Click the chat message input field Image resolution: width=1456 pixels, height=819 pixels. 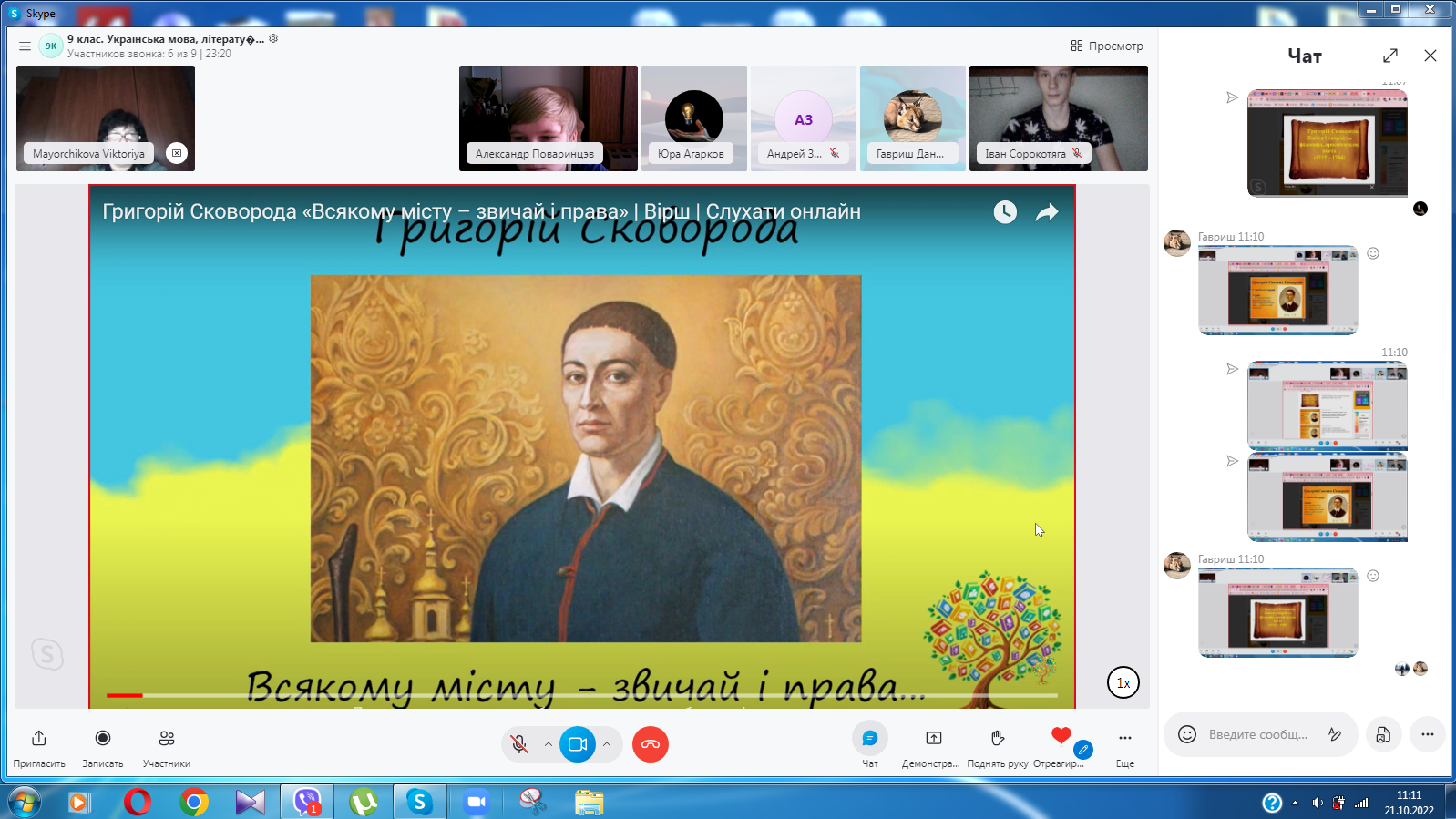(1260, 734)
